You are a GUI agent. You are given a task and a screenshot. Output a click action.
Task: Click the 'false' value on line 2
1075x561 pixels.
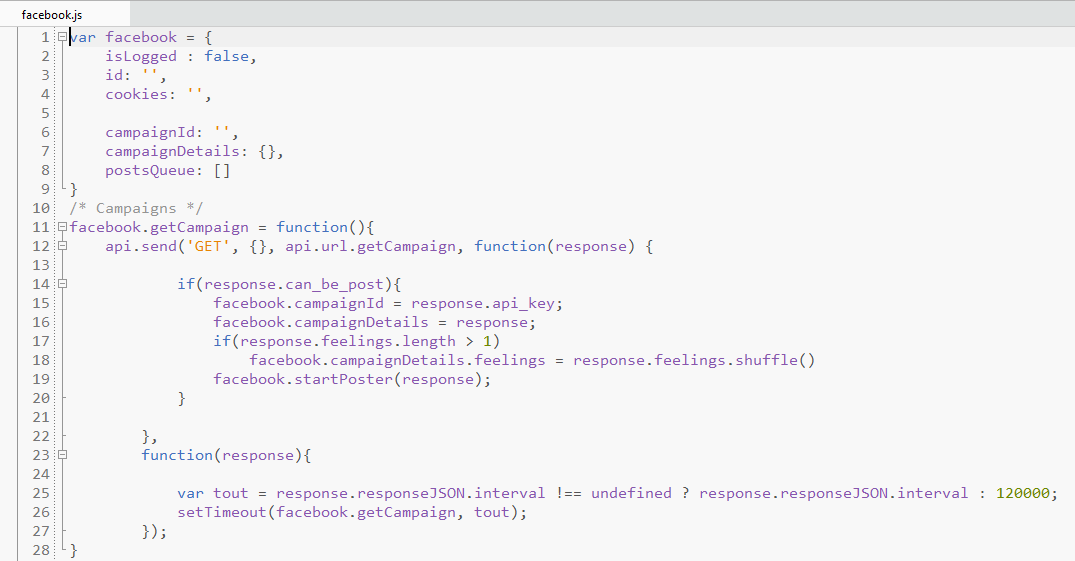(226, 56)
